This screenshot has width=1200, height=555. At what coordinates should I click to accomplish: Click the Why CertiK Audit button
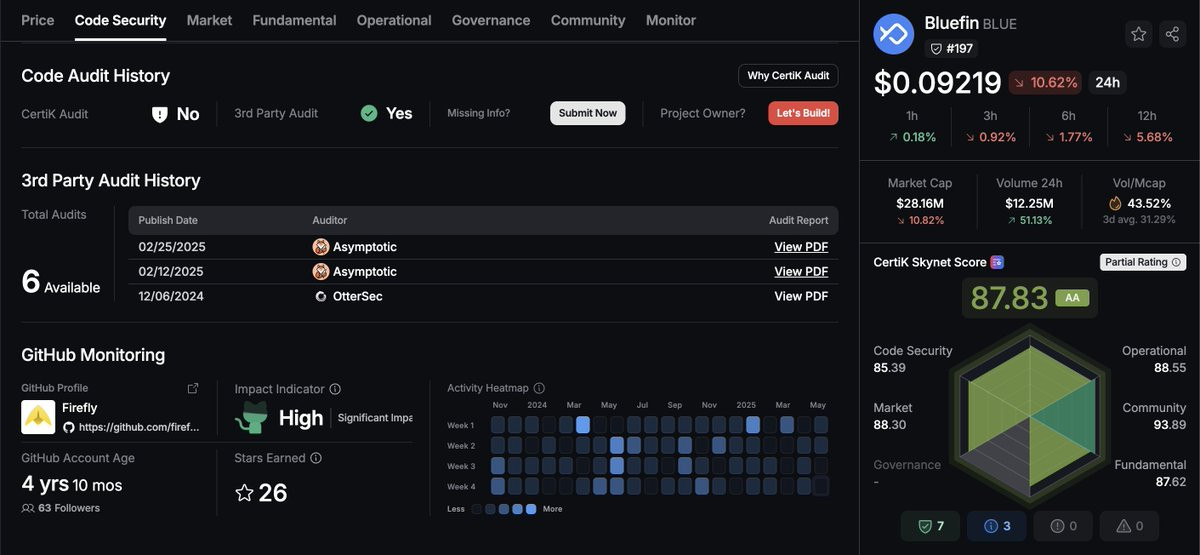(x=788, y=76)
